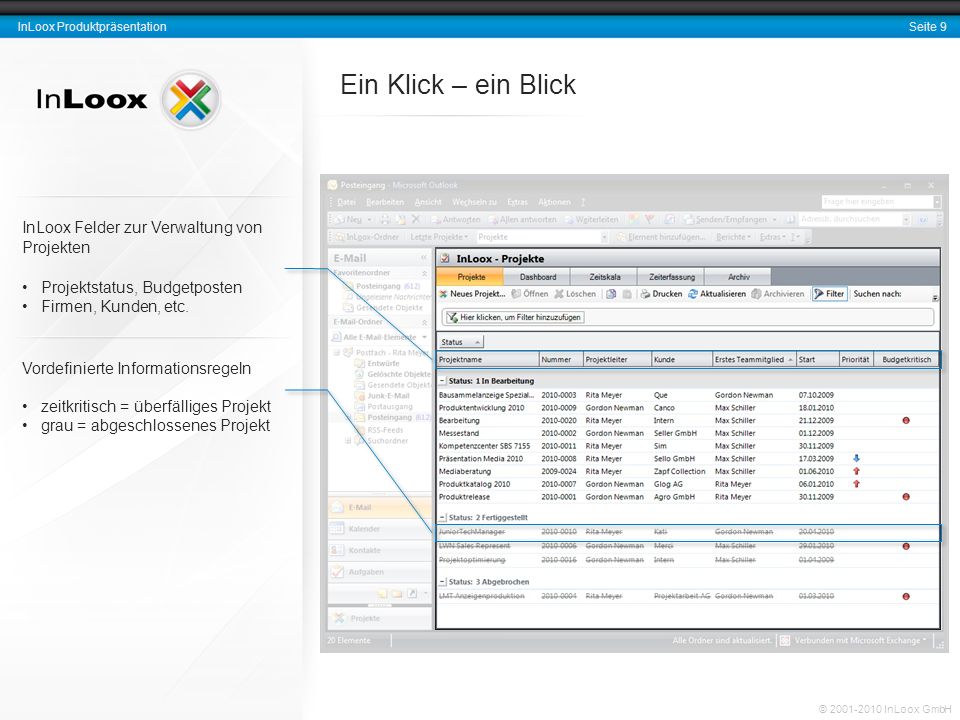The height and width of the screenshot is (720, 960).
Task: Open Projekte in the navigation pane
Action: 380,618
